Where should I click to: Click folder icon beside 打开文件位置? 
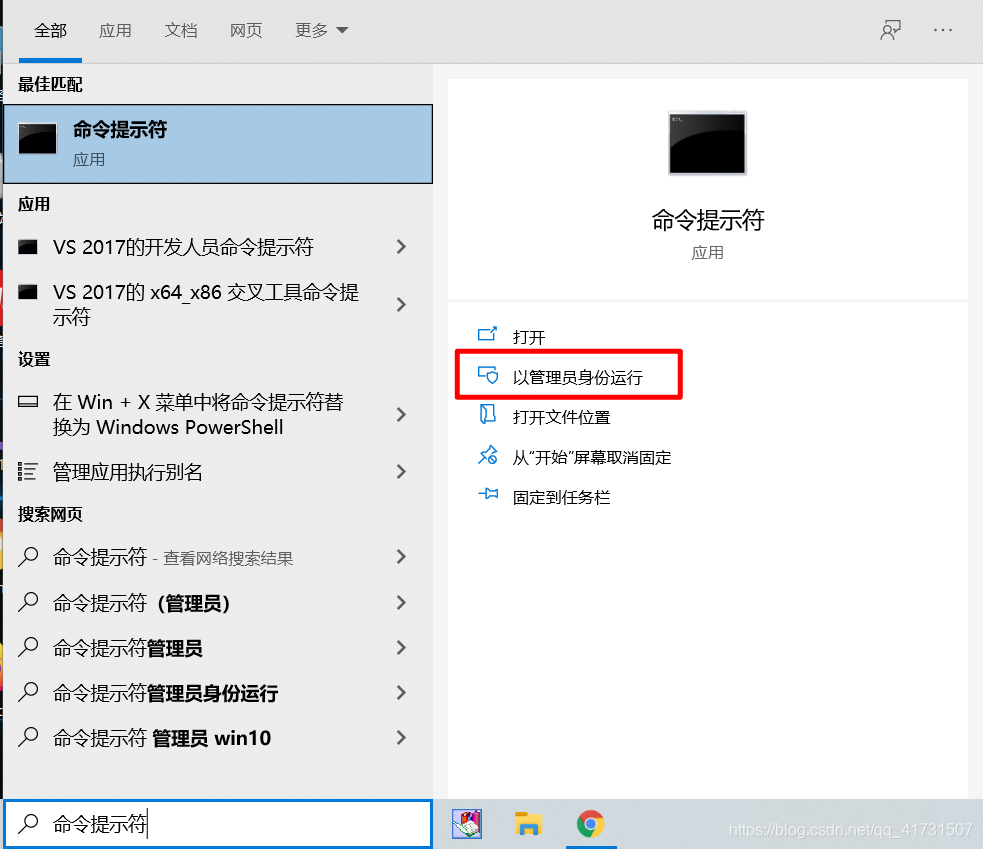click(488, 414)
